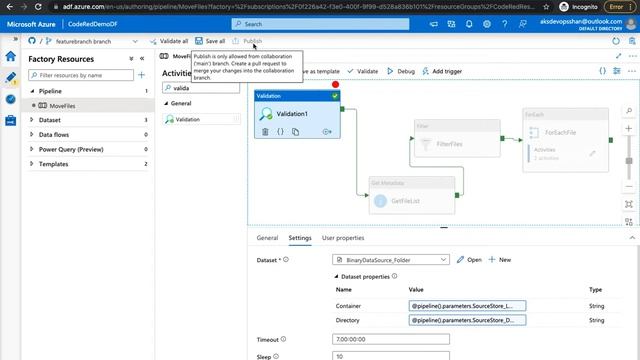Expand the Dataset tree node
The width and height of the screenshot is (640, 360).
pyautogui.click(x=32, y=120)
